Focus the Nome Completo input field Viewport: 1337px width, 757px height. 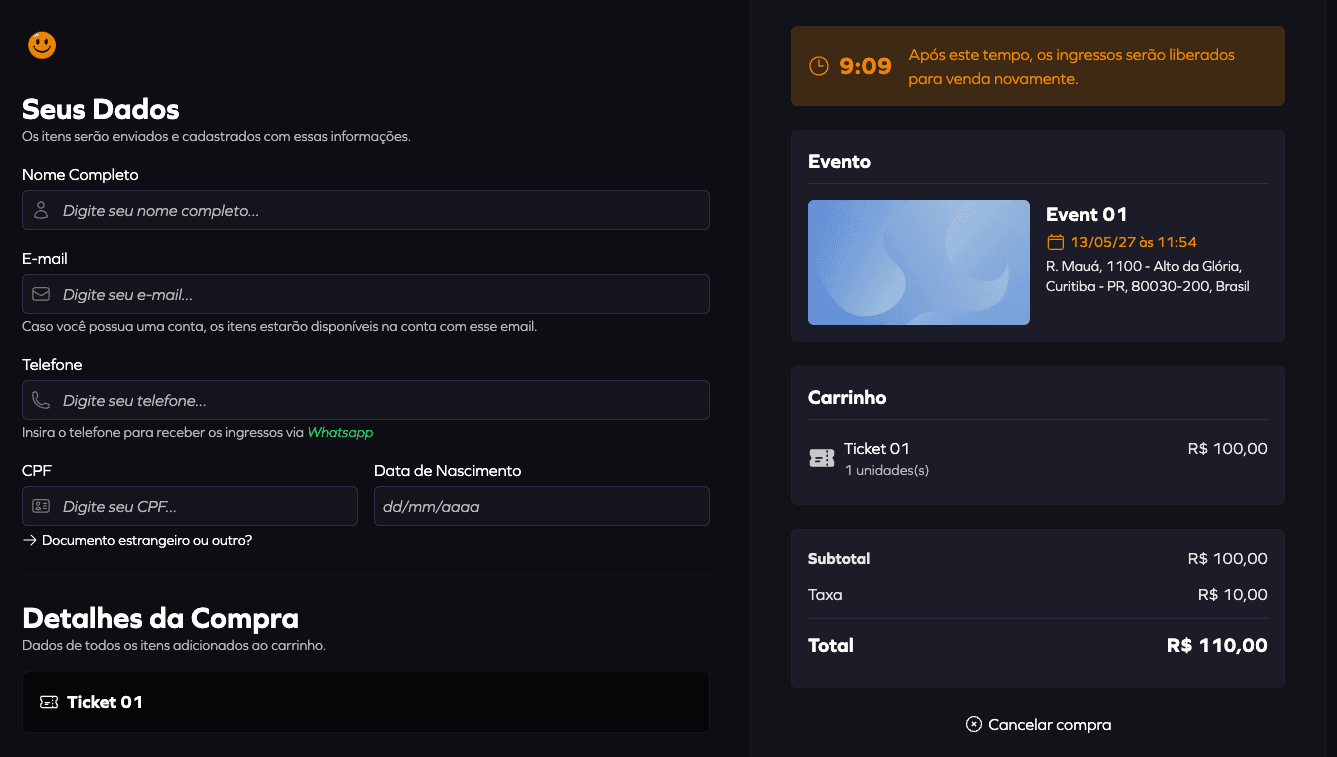pos(380,211)
